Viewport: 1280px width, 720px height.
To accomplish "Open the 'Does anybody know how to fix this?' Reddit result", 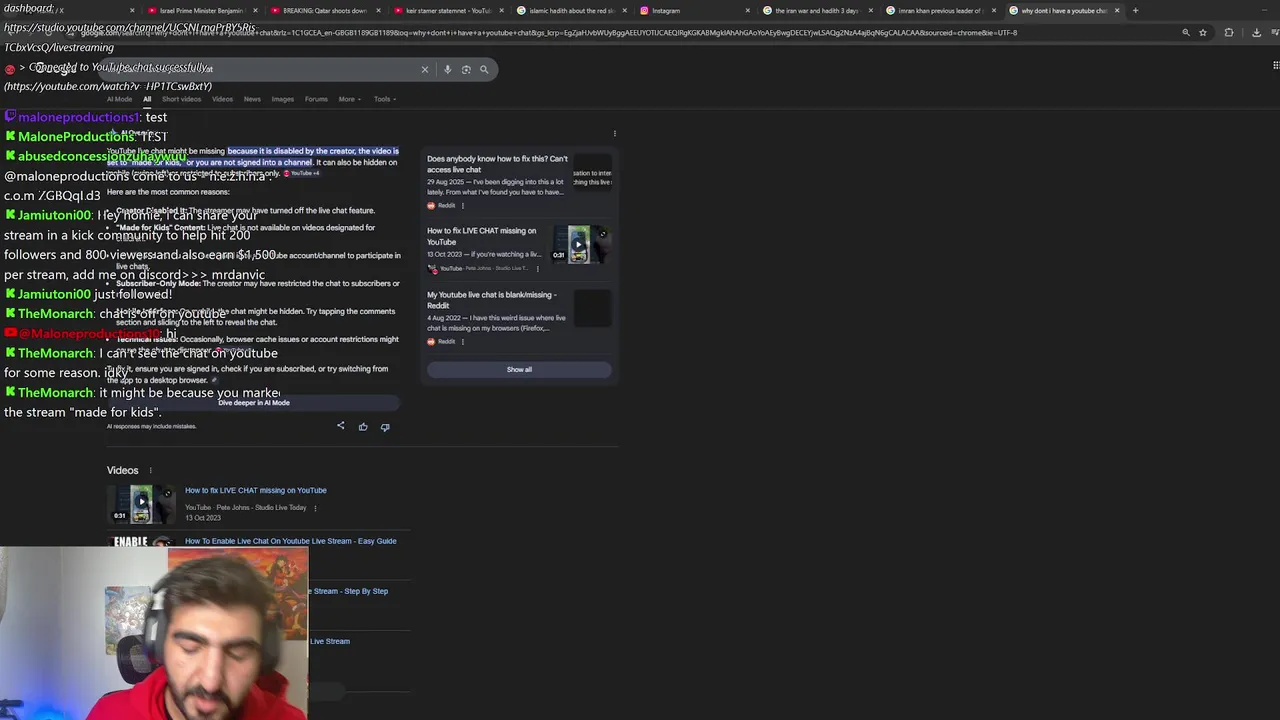I will tap(497, 164).
